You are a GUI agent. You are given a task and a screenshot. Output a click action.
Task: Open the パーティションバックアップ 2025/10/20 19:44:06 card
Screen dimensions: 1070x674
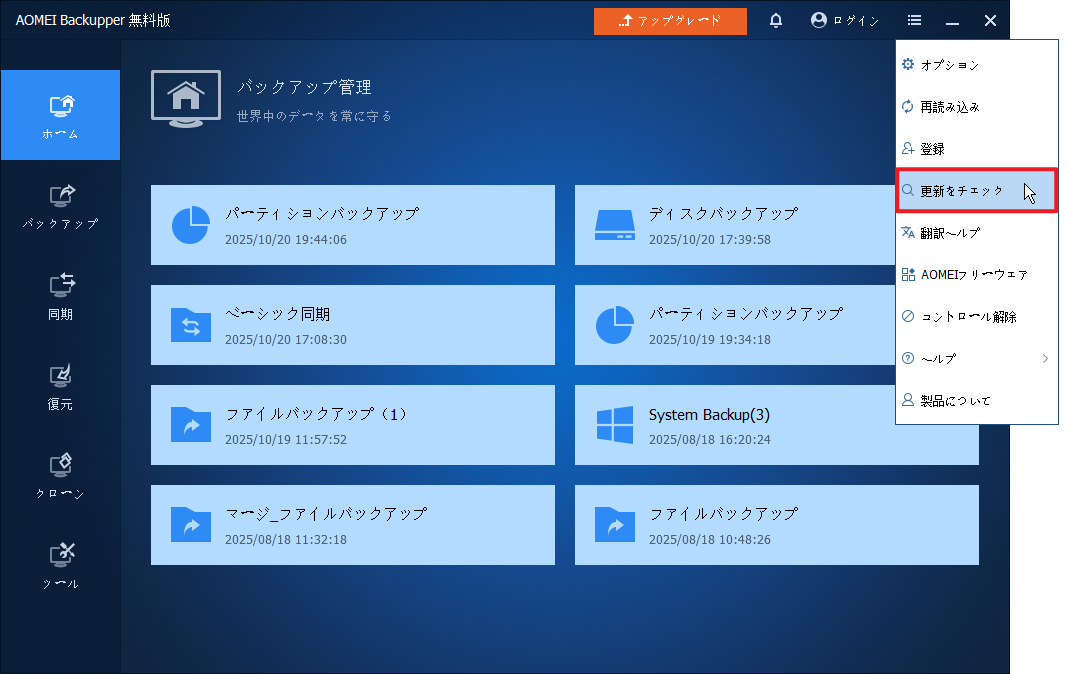point(353,225)
